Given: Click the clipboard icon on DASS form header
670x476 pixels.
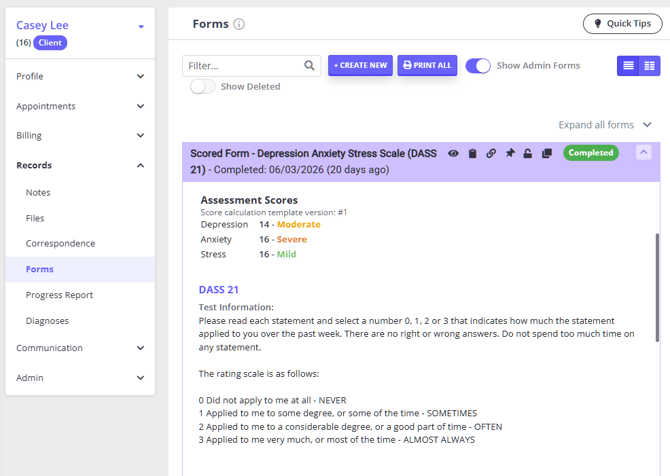Looking at the screenshot, I should pyautogui.click(x=473, y=154).
